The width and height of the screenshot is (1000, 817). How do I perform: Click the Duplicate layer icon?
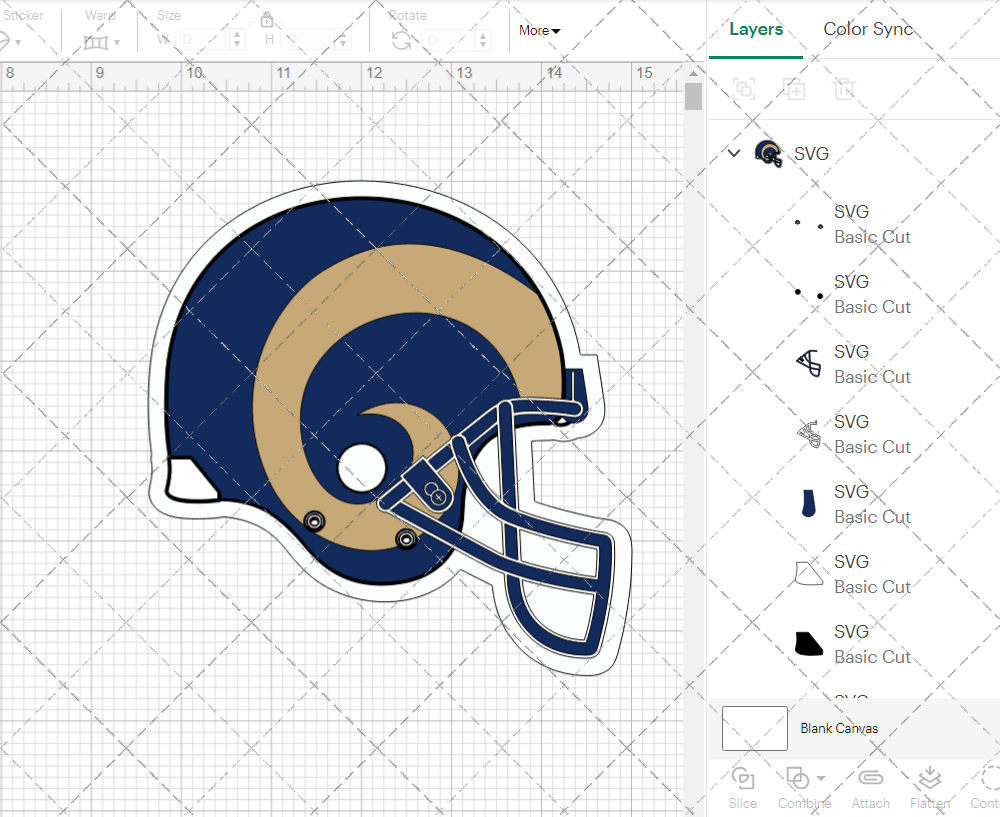click(794, 89)
